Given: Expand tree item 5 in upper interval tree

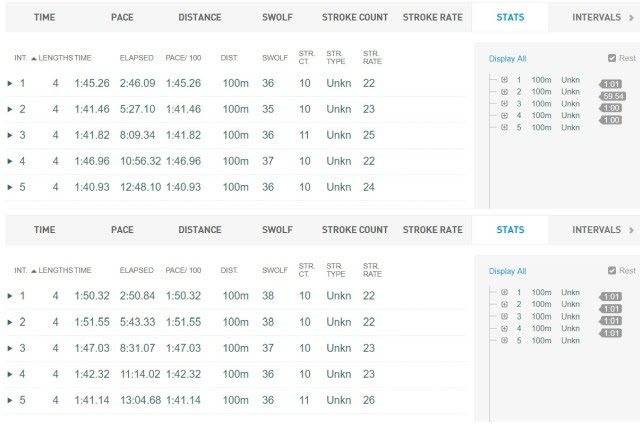Looking at the screenshot, I should tap(504, 127).
